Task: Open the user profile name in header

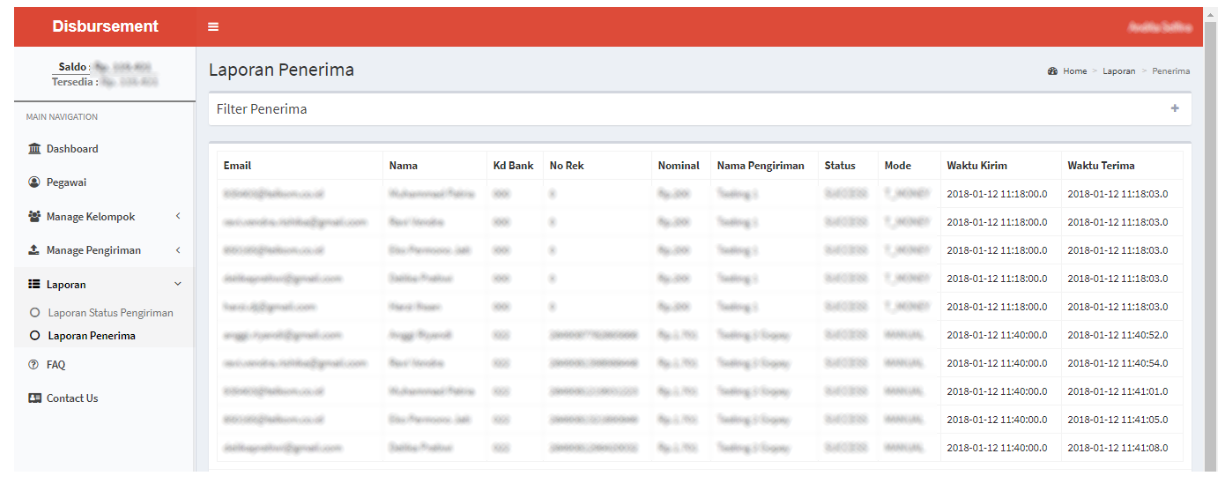Action: (x=1160, y=27)
